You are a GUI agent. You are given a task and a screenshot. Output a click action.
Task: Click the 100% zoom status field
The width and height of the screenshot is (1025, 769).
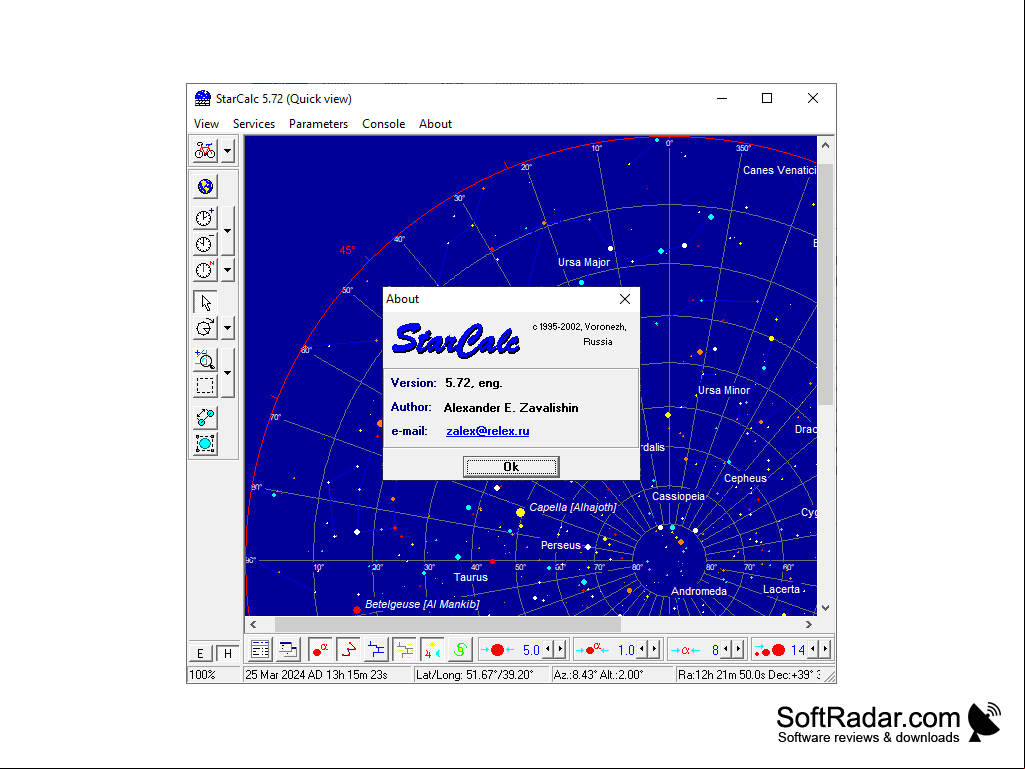214,675
